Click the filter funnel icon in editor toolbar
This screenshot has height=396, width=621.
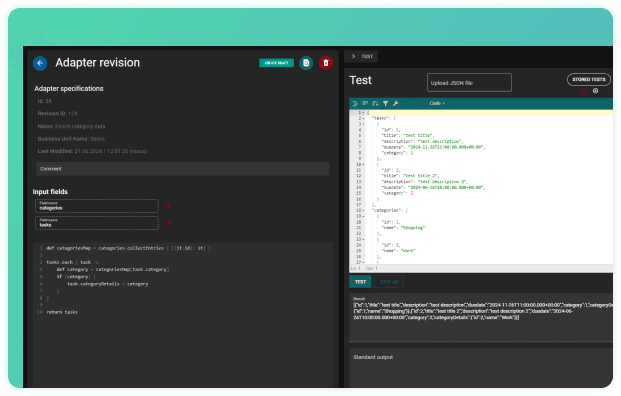coord(385,103)
